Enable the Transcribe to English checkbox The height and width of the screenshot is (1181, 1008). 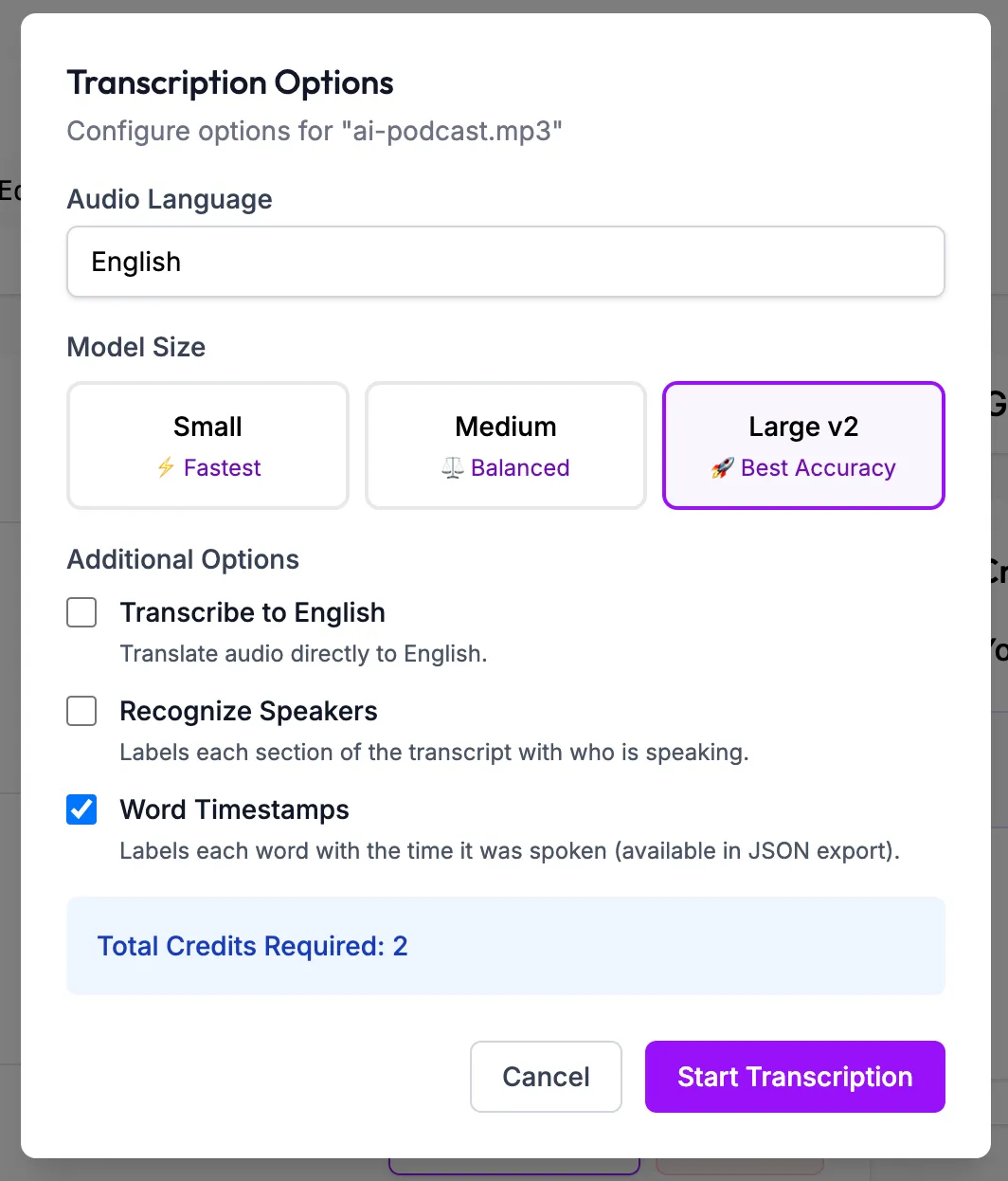tap(81, 612)
